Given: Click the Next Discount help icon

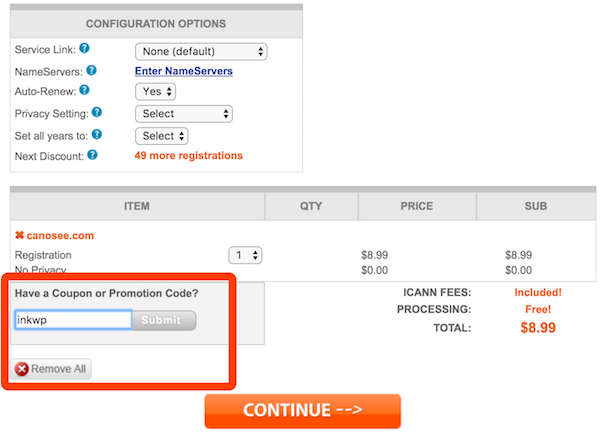Looking at the screenshot, I should point(92,155).
